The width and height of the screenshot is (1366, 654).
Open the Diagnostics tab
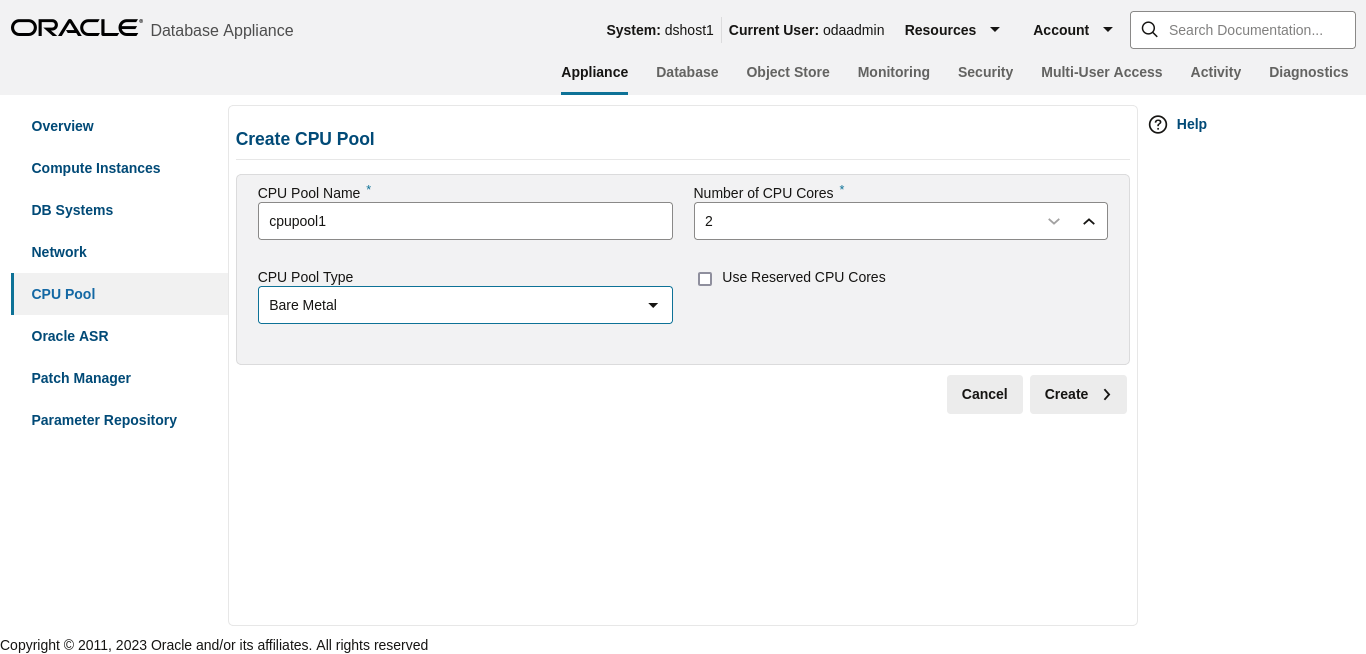[1309, 72]
